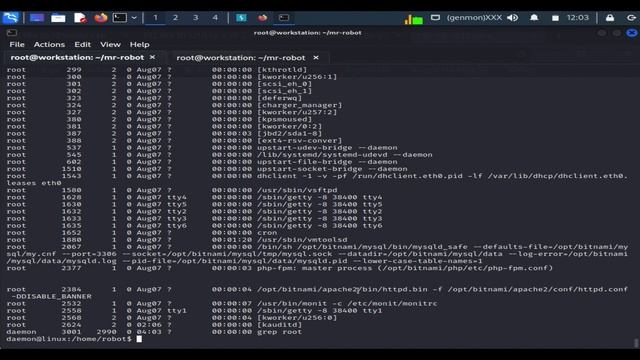
Task: Click the [ext4-rsv-conver] process entry
Action: 300,141
